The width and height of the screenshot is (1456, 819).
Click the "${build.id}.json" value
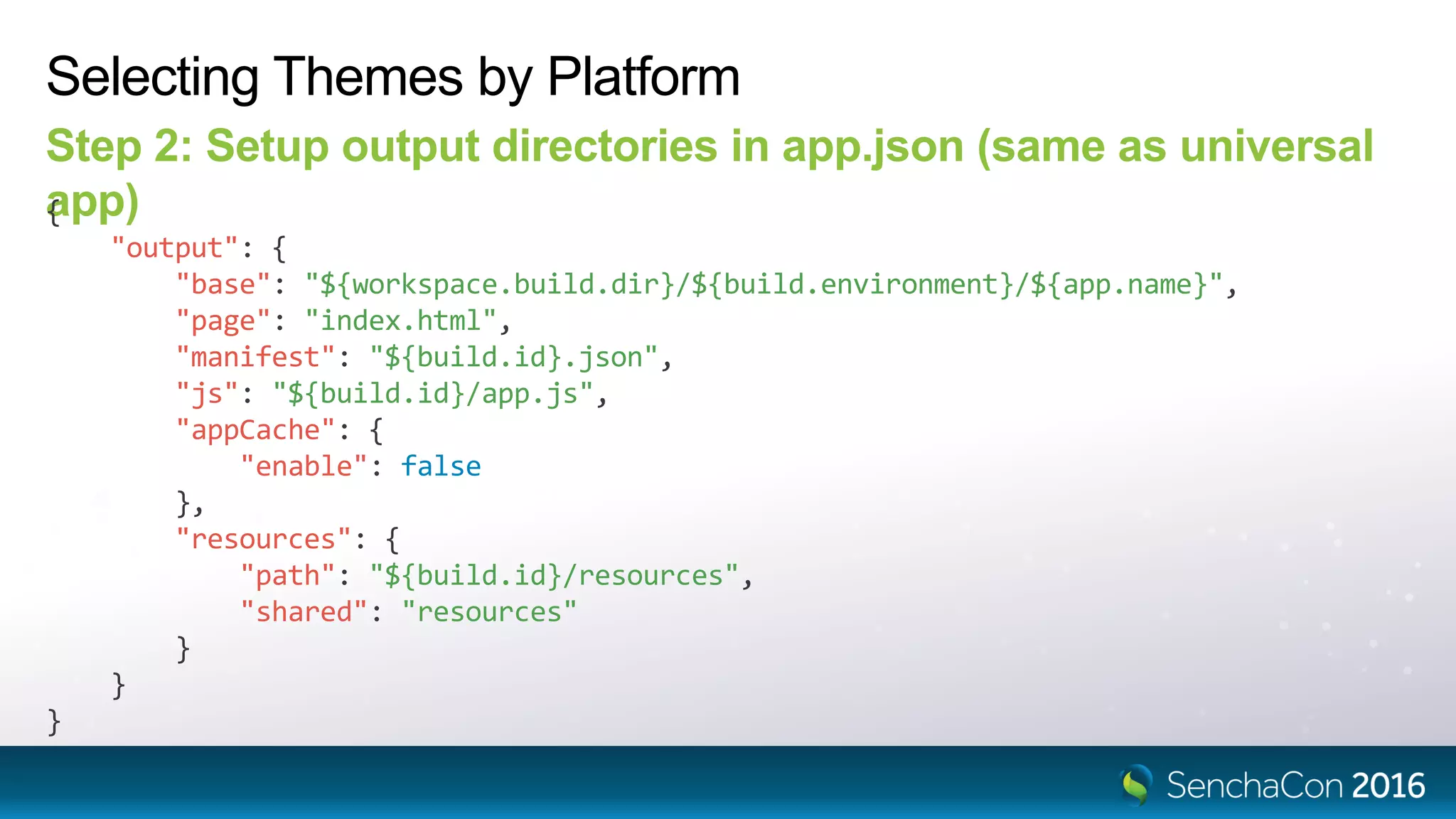point(513,358)
